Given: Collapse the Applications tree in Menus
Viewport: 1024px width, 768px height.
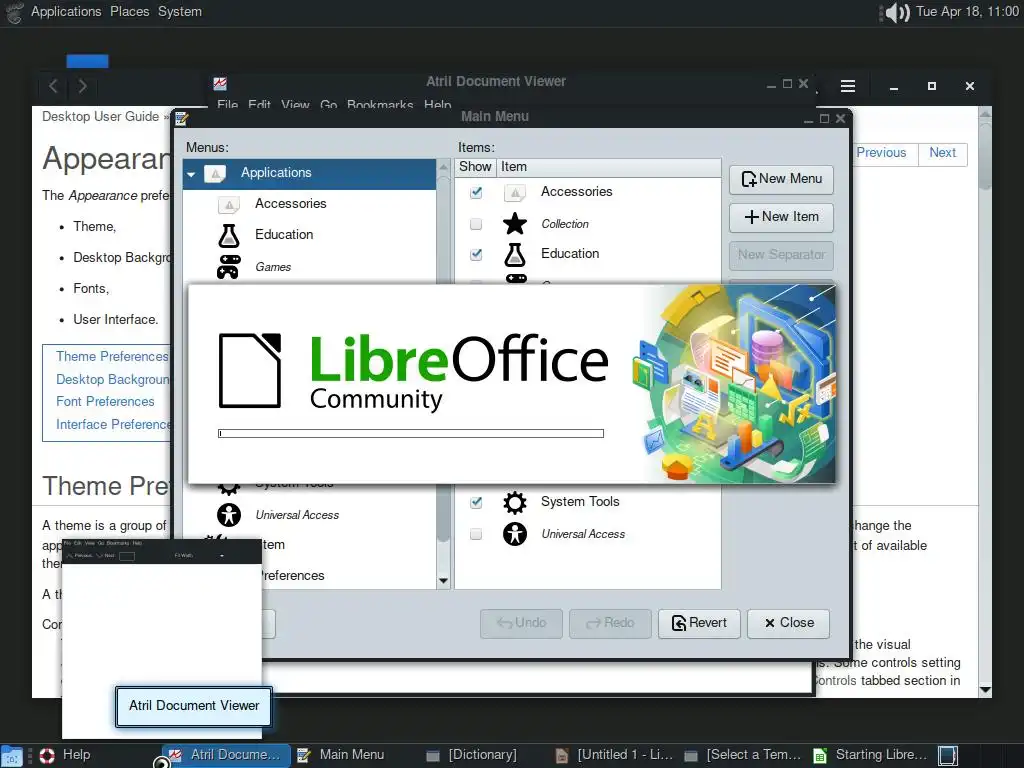Looking at the screenshot, I should (x=191, y=174).
